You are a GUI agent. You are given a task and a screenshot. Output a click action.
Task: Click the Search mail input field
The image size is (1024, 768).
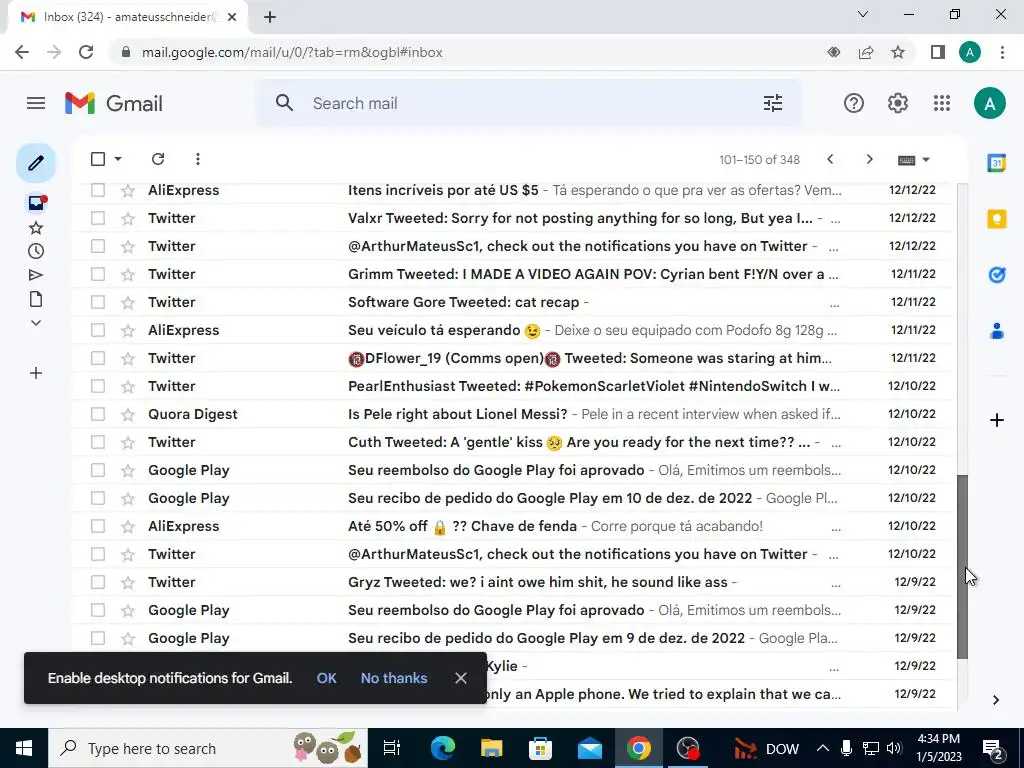529,103
